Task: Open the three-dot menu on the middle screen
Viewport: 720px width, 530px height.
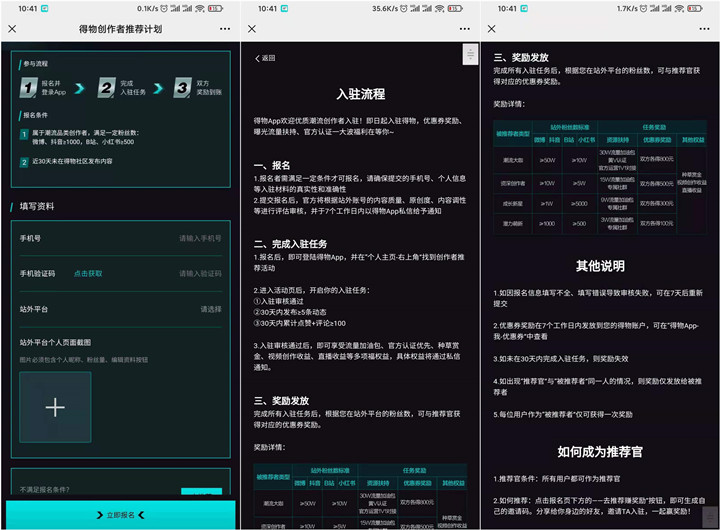Action: 465,29
